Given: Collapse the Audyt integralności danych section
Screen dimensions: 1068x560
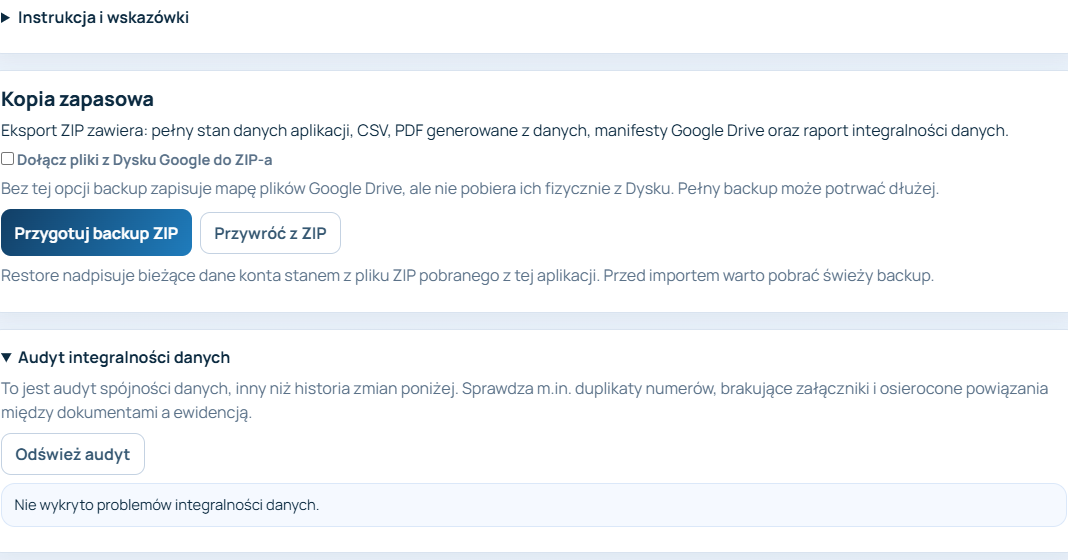Looking at the screenshot, I should pyautogui.click(x=116, y=358).
